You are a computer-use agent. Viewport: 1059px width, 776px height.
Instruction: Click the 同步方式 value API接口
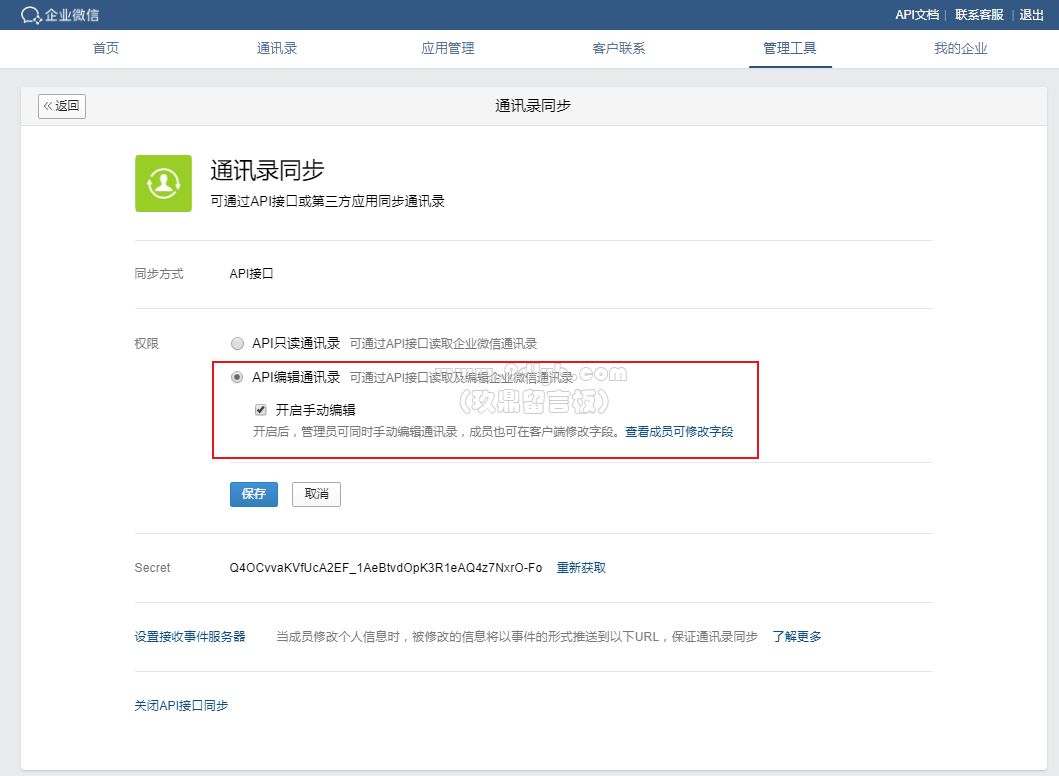click(x=251, y=274)
